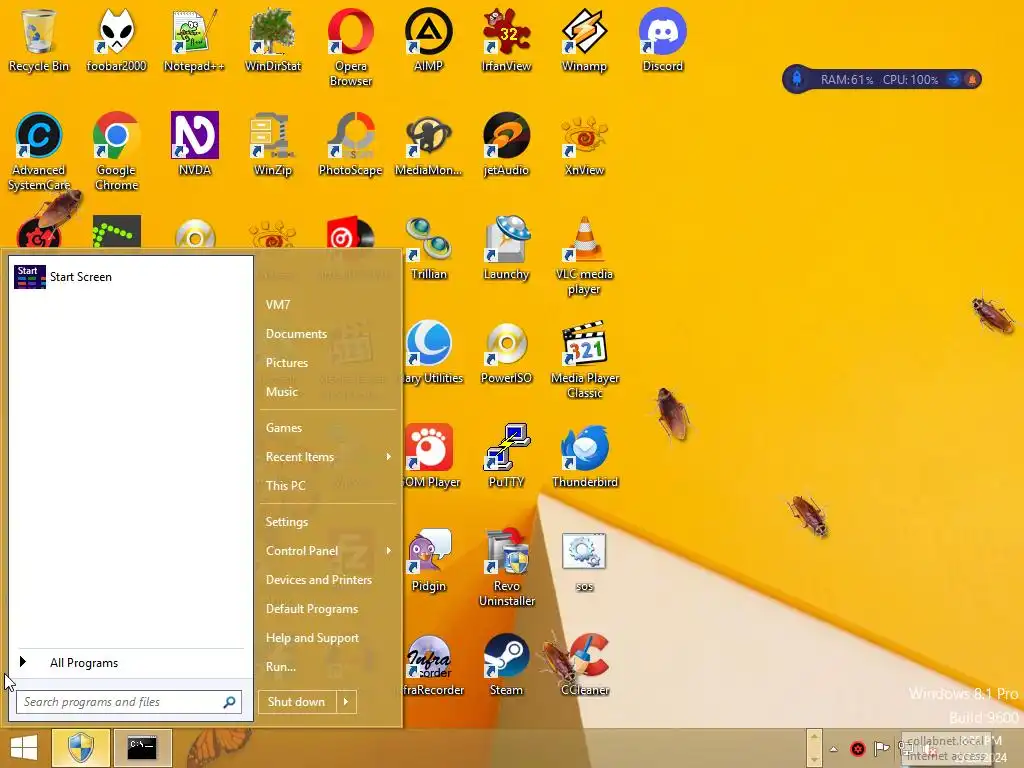Click the Shut down button
Viewport: 1024px width, 768px height.
(x=297, y=702)
